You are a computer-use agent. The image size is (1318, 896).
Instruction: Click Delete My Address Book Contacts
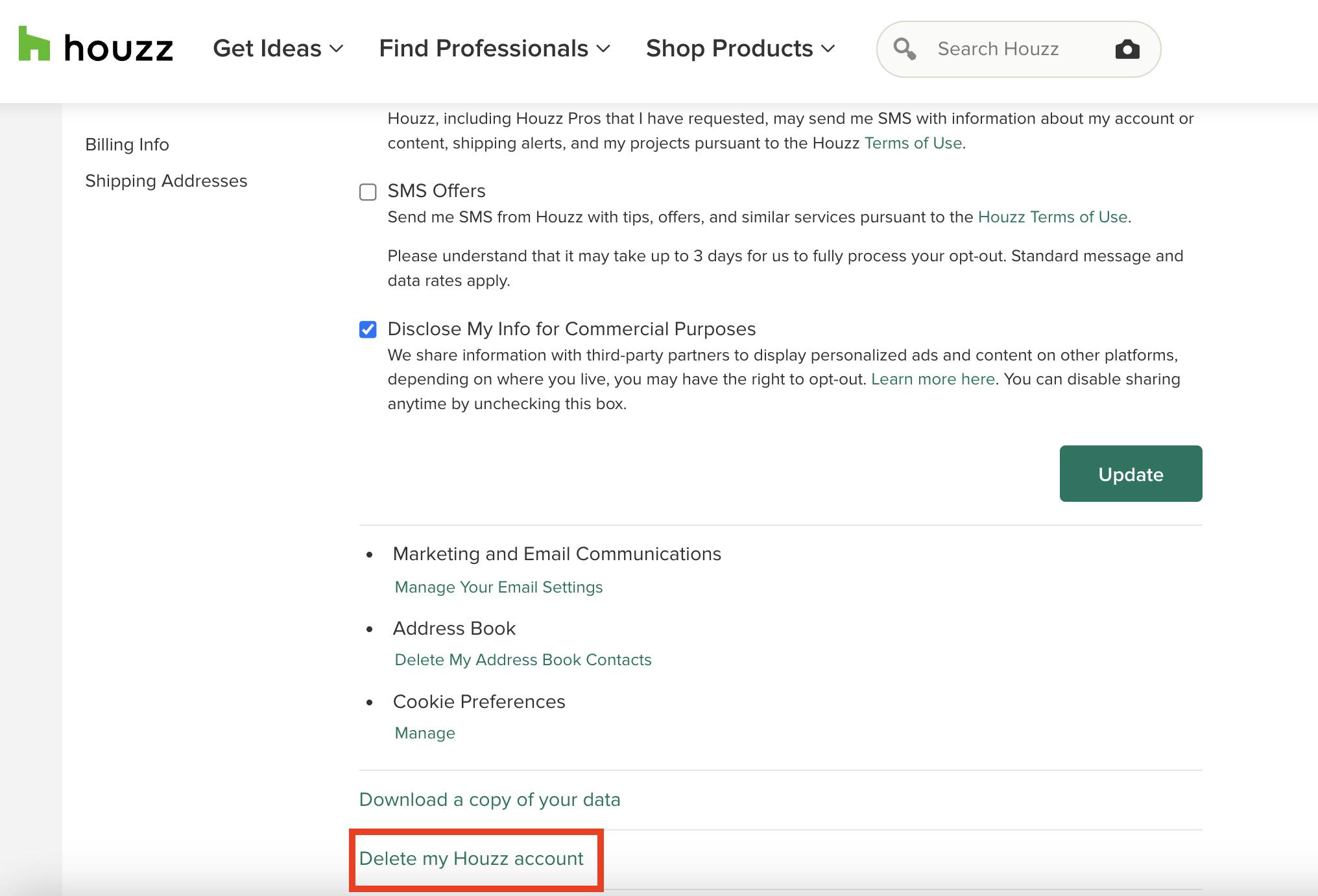point(523,660)
